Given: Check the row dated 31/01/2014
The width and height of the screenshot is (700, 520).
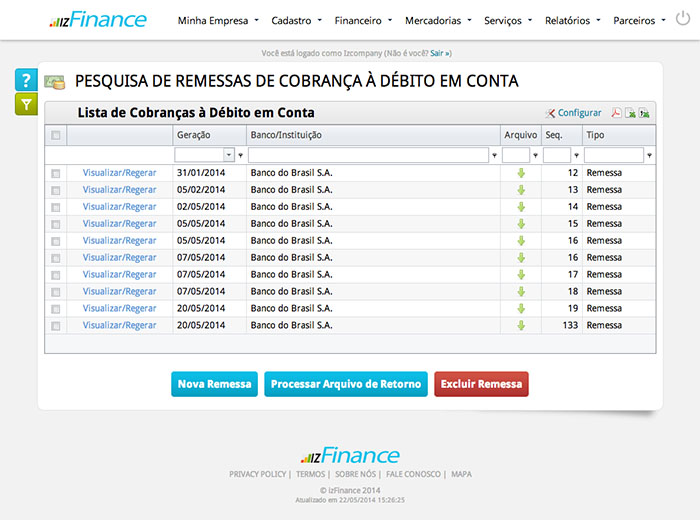Looking at the screenshot, I should [56, 174].
